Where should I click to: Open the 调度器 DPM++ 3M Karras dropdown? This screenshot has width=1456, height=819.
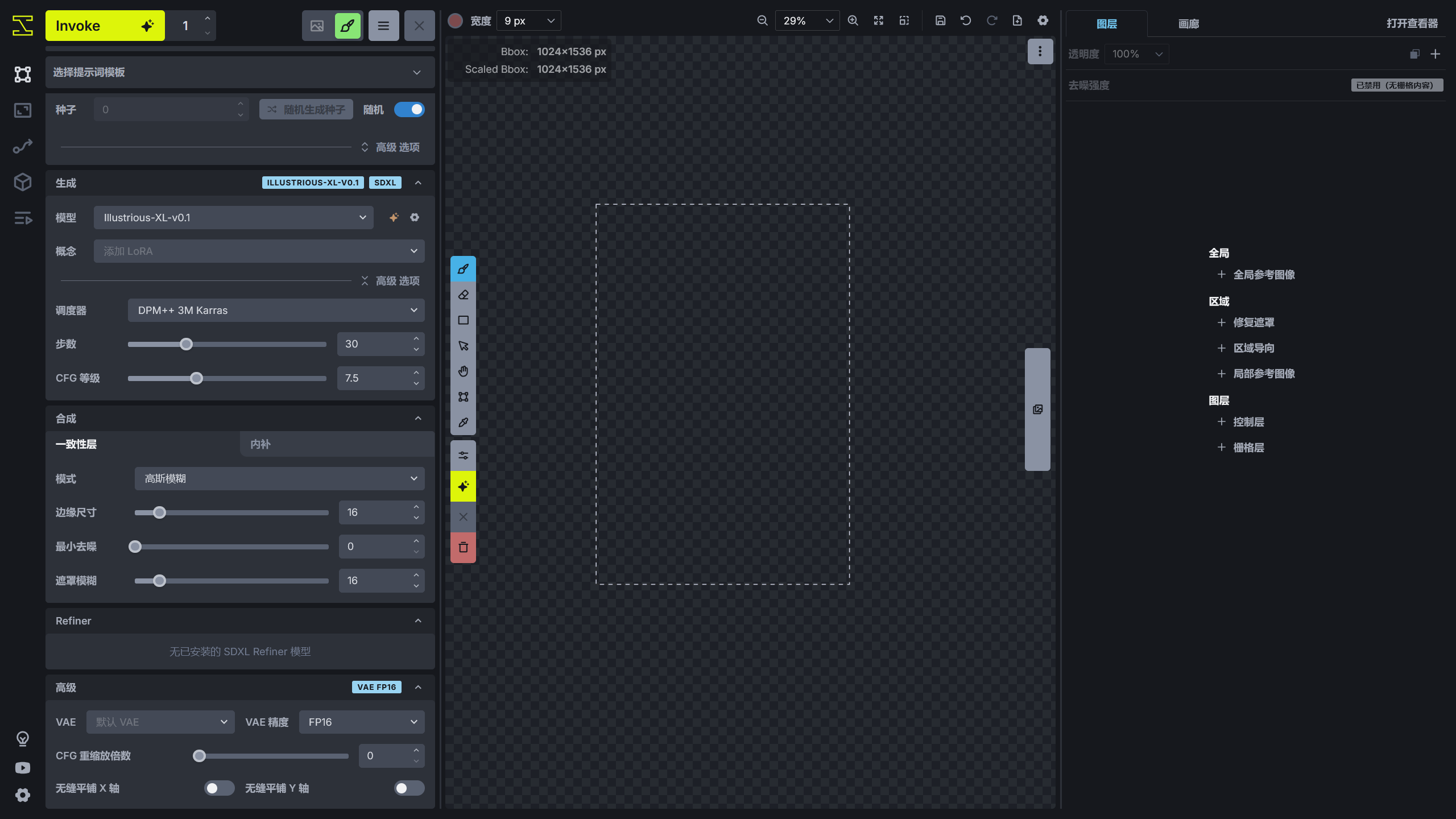pos(276,311)
